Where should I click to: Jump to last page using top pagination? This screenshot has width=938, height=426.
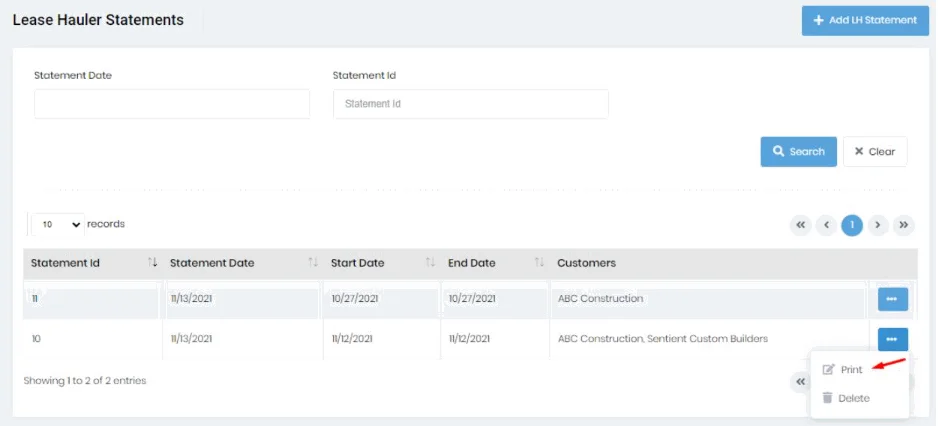pos(904,225)
